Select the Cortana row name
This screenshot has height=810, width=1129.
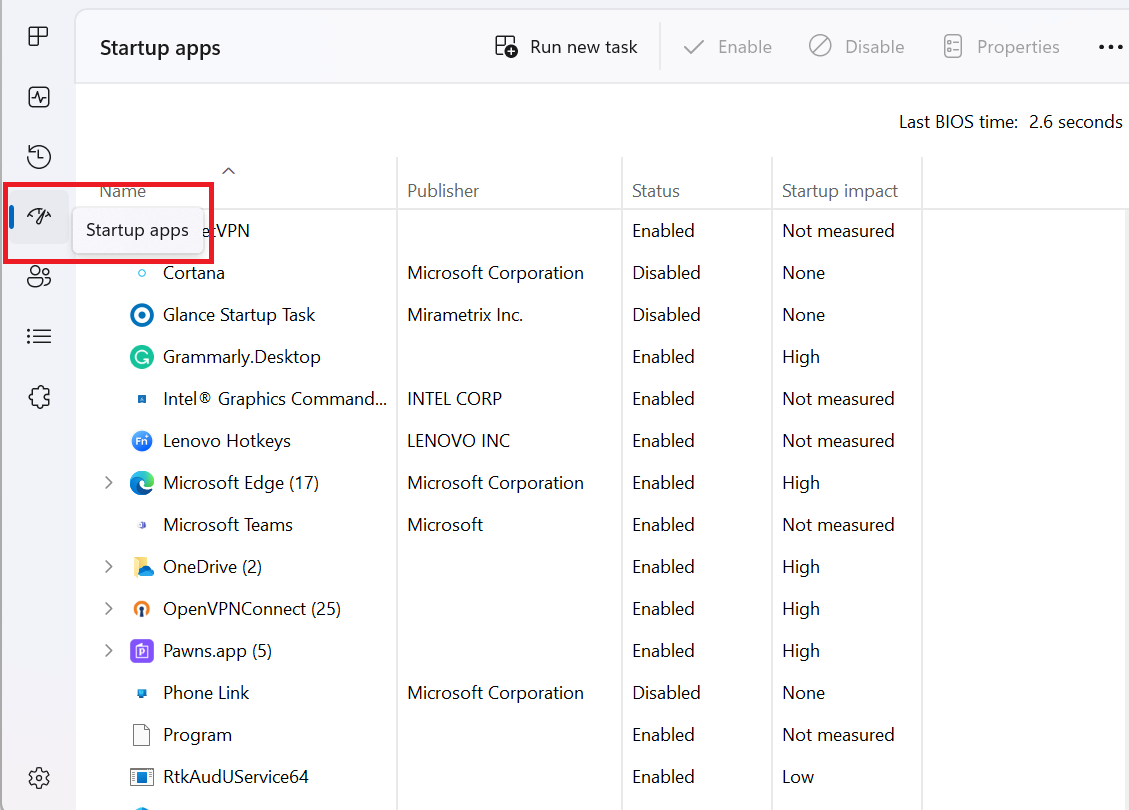[194, 273]
